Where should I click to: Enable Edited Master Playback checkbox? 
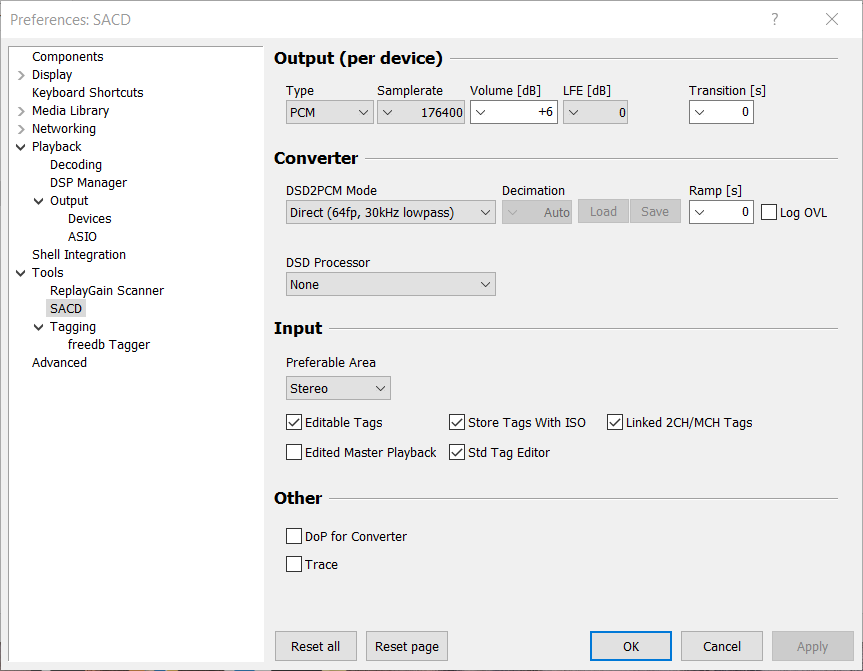(294, 453)
